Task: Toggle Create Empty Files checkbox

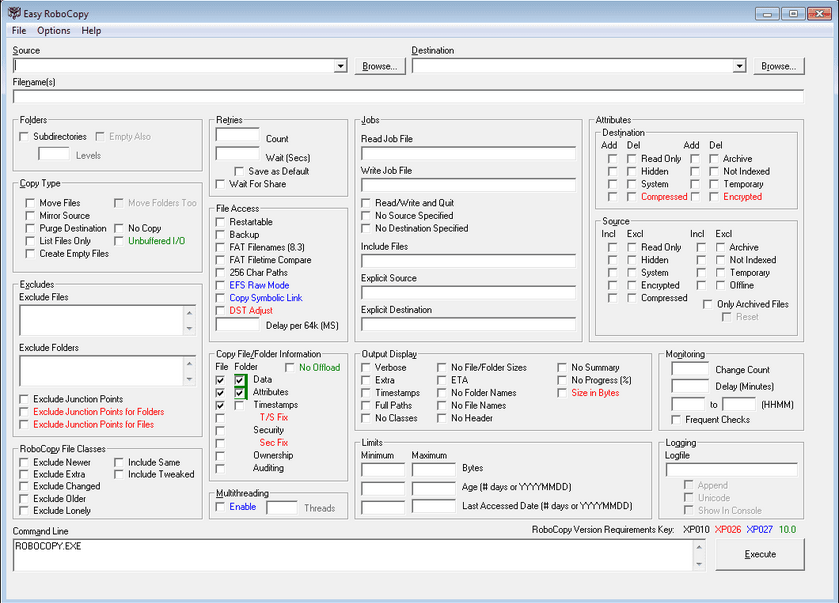Action: click(x=30, y=254)
